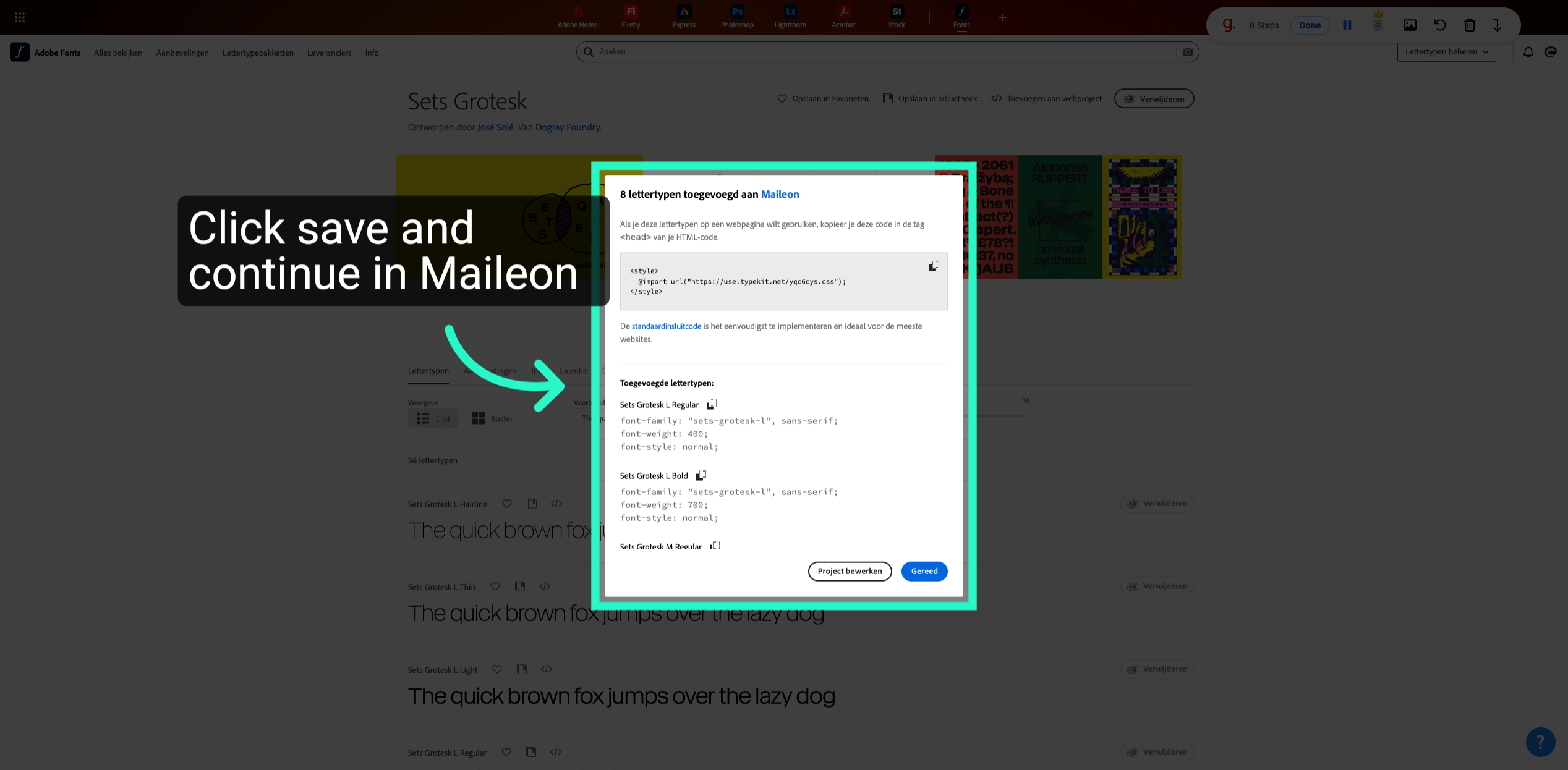Switch to Adobe Express app

click(684, 17)
